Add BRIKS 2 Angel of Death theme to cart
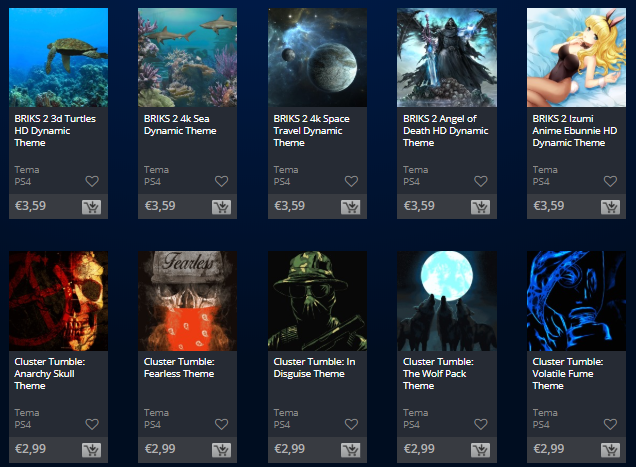 pos(481,207)
